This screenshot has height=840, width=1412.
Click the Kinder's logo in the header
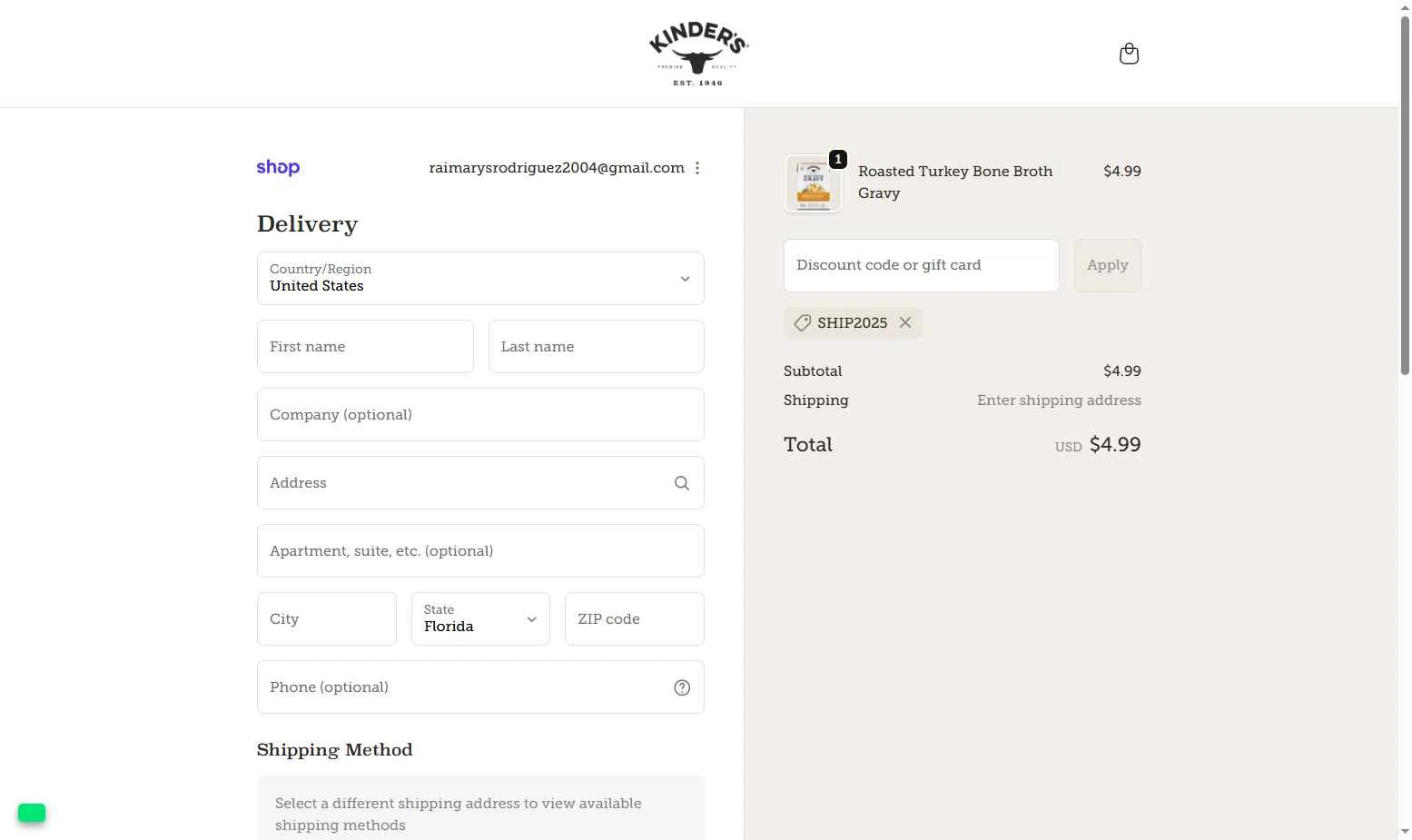(x=698, y=54)
